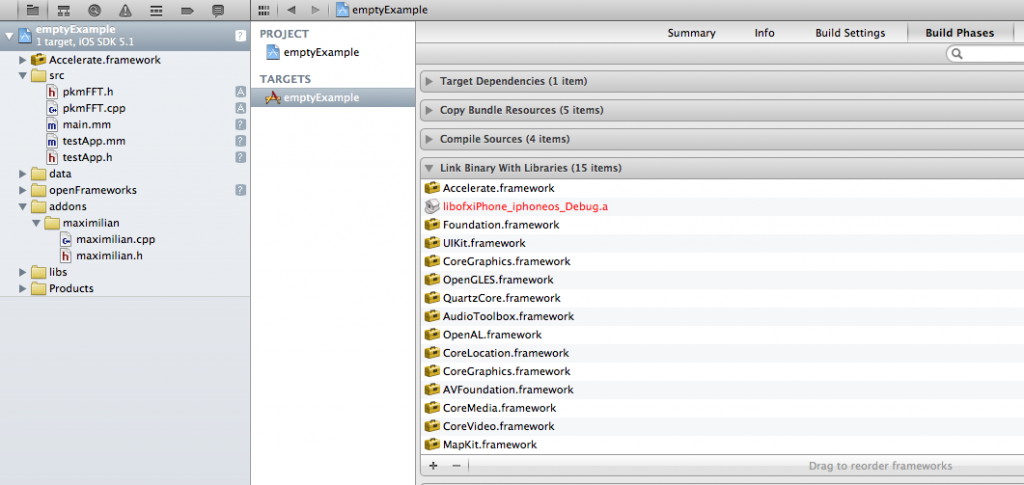Open the Breakpoint navigator

(187, 10)
